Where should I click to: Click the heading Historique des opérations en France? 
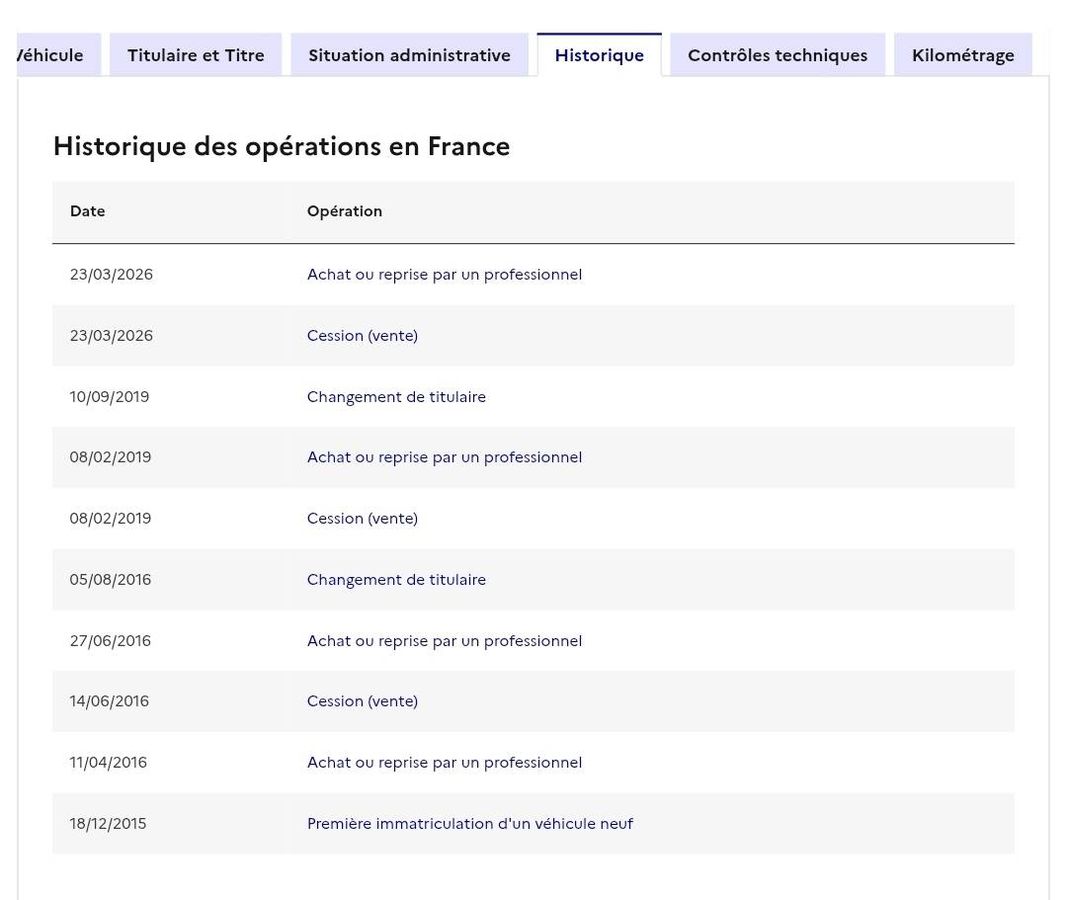(x=281, y=147)
